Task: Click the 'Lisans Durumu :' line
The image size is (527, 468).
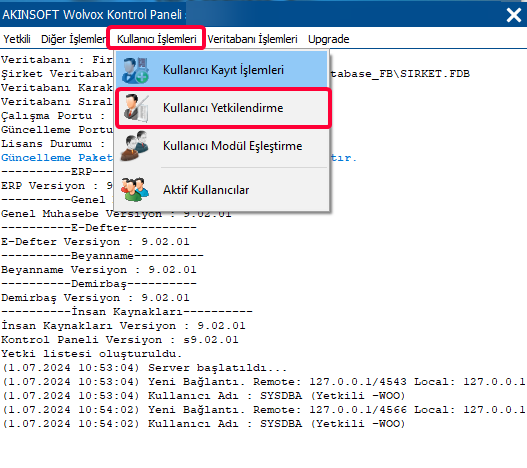Action: pyautogui.click(x=53, y=144)
